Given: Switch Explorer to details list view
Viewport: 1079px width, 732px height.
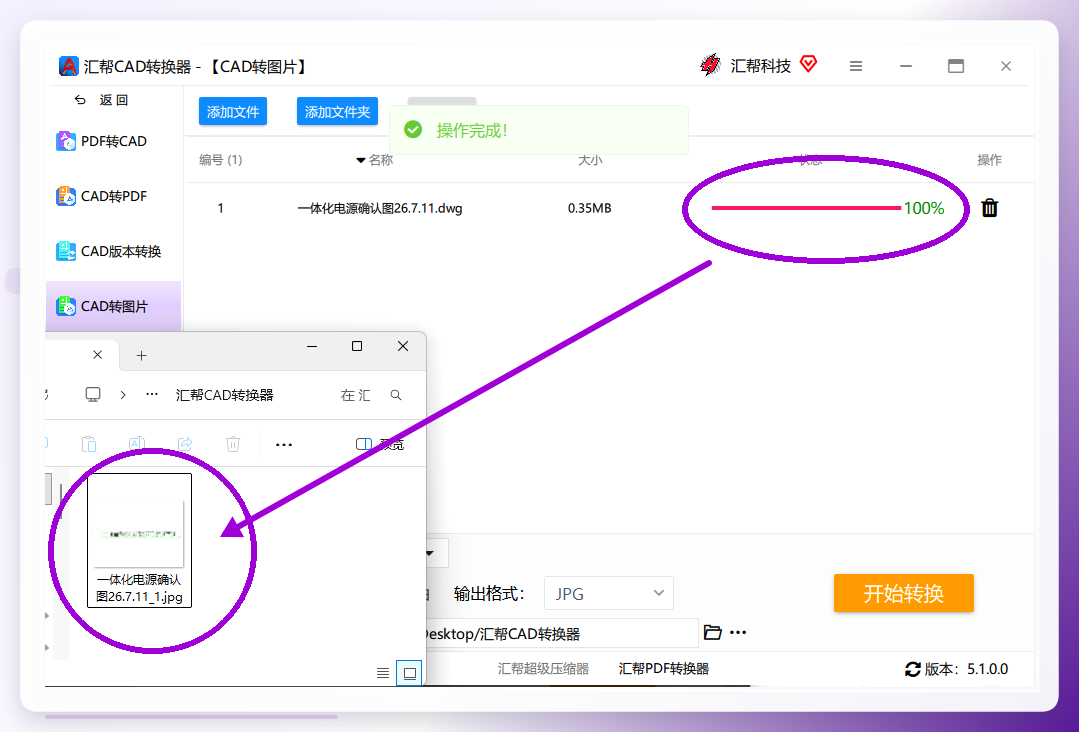Looking at the screenshot, I should 383,673.
